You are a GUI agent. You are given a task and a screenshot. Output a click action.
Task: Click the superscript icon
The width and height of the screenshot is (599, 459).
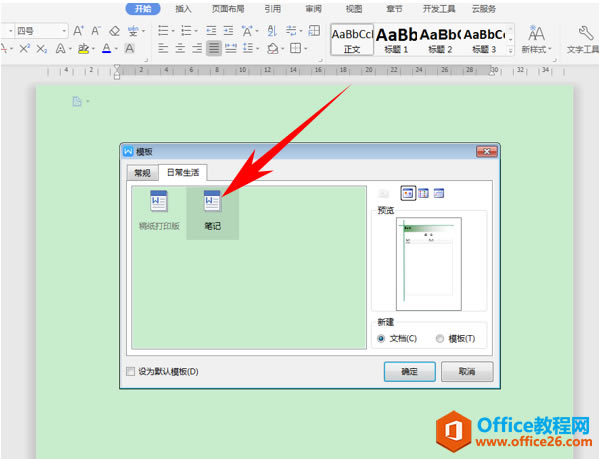coord(24,48)
